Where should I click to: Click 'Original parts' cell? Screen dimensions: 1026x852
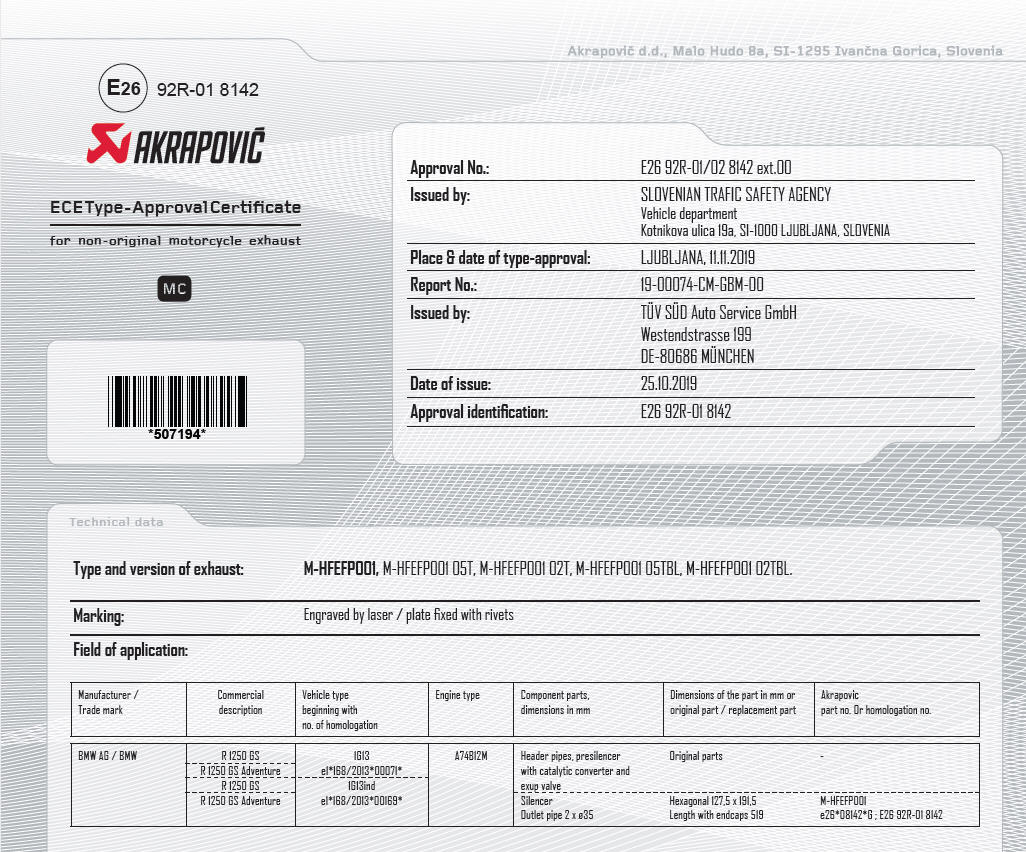pyautogui.click(x=696, y=756)
